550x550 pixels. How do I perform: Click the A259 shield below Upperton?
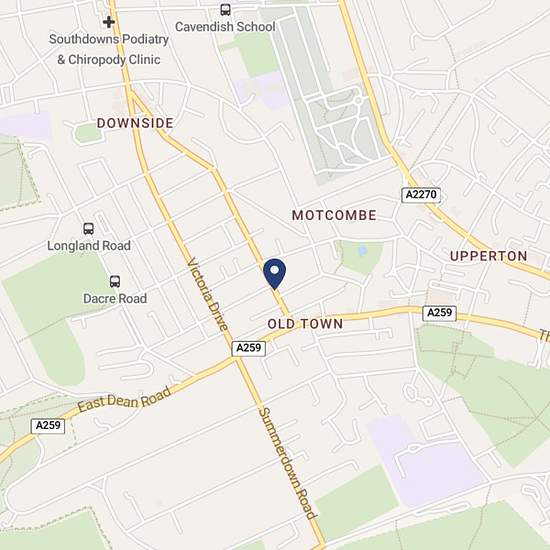coord(440,313)
